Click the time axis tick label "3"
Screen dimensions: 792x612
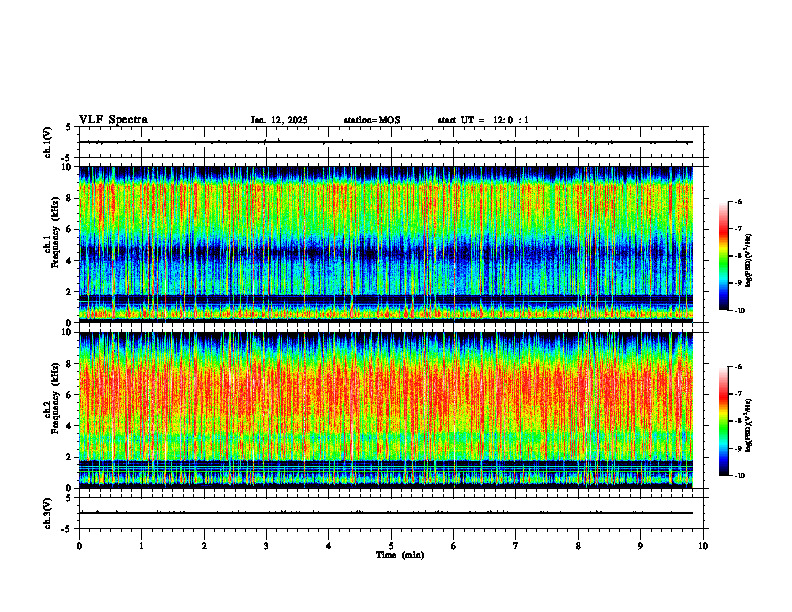pyautogui.click(x=266, y=546)
